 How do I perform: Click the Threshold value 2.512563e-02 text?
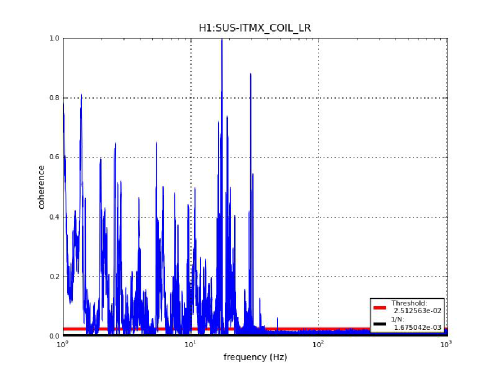click(x=417, y=311)
